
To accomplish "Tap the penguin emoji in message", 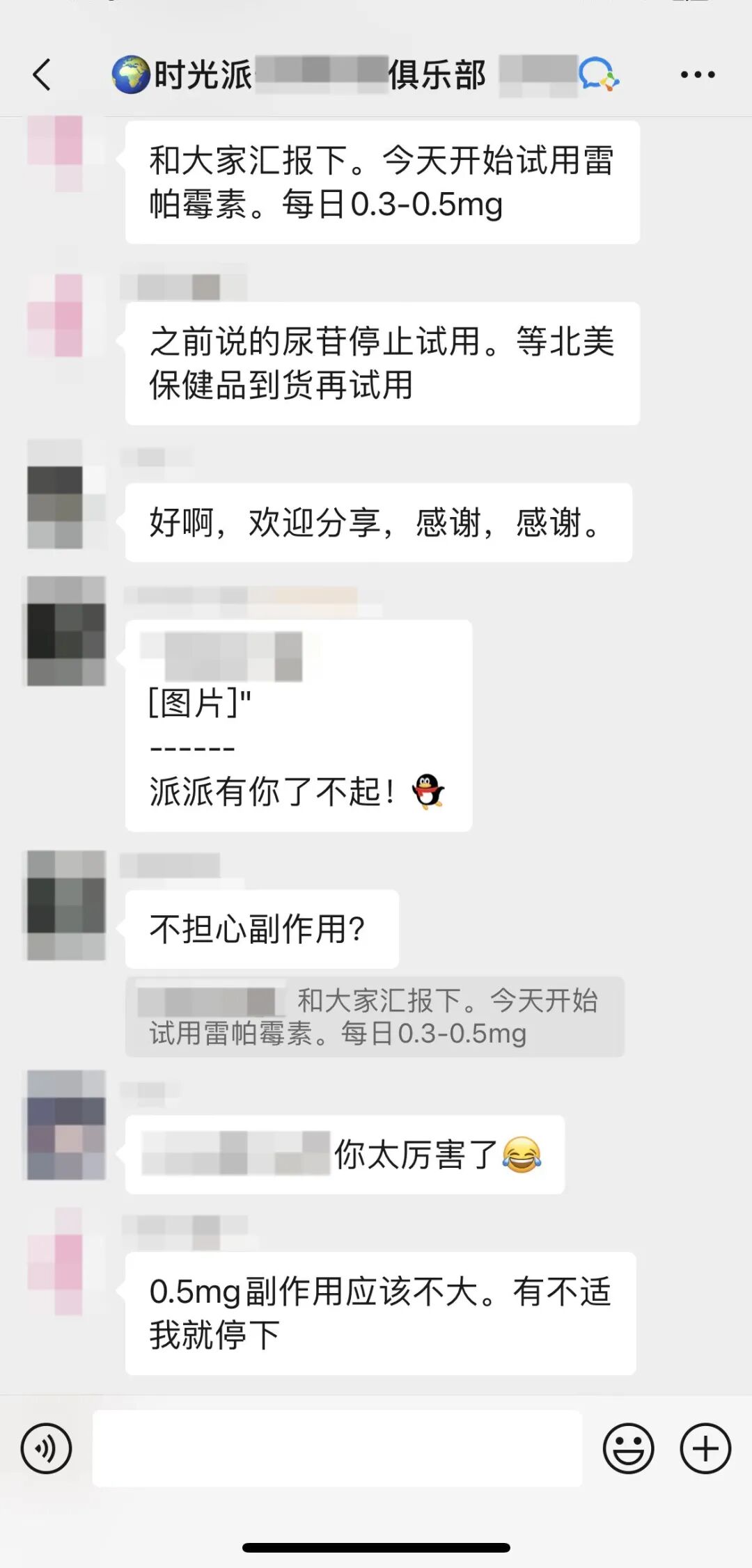I will pyautogui.click(x=428, y=791).
